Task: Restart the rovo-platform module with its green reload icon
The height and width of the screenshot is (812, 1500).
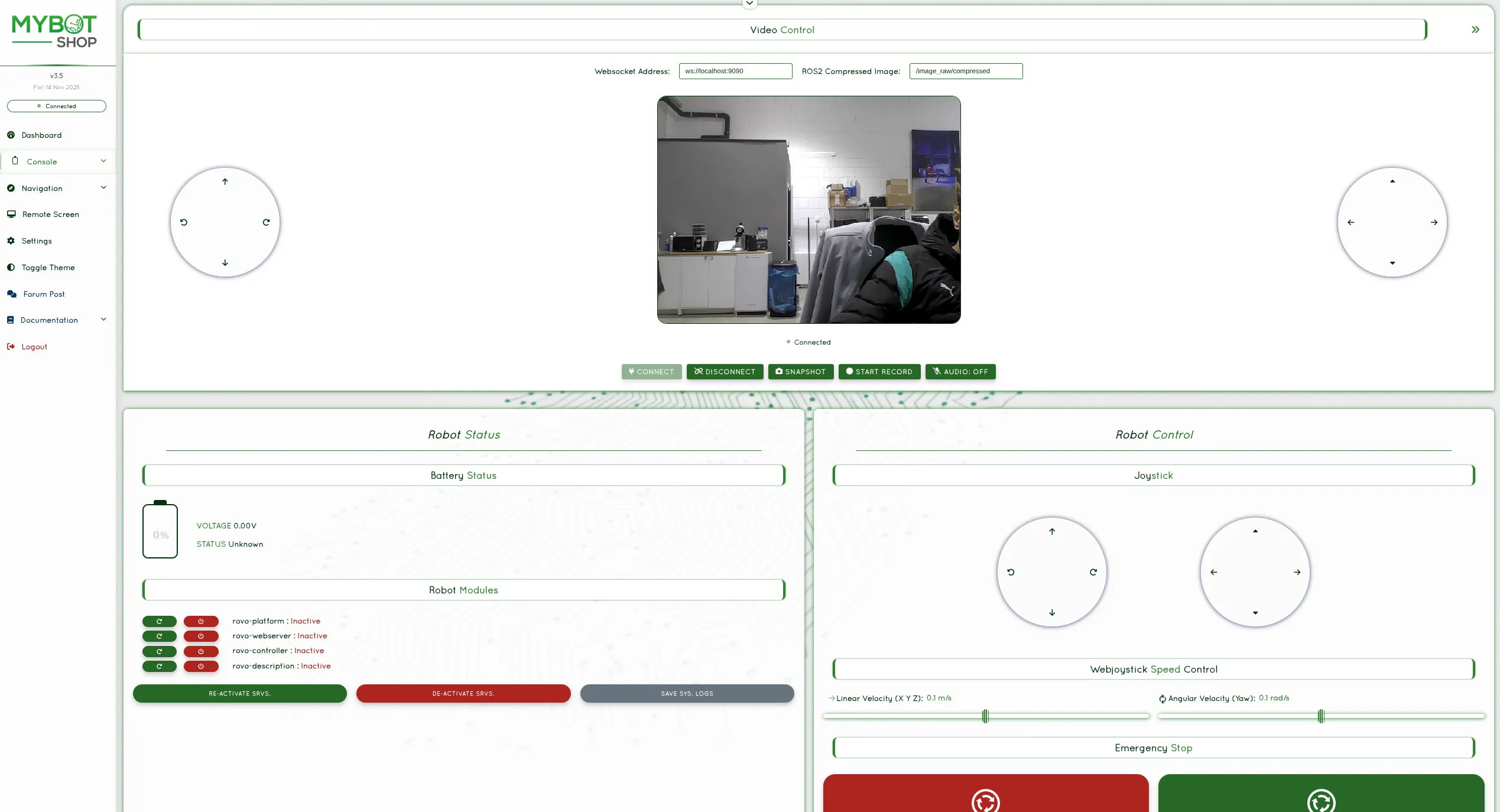Action: click(159, 621)
